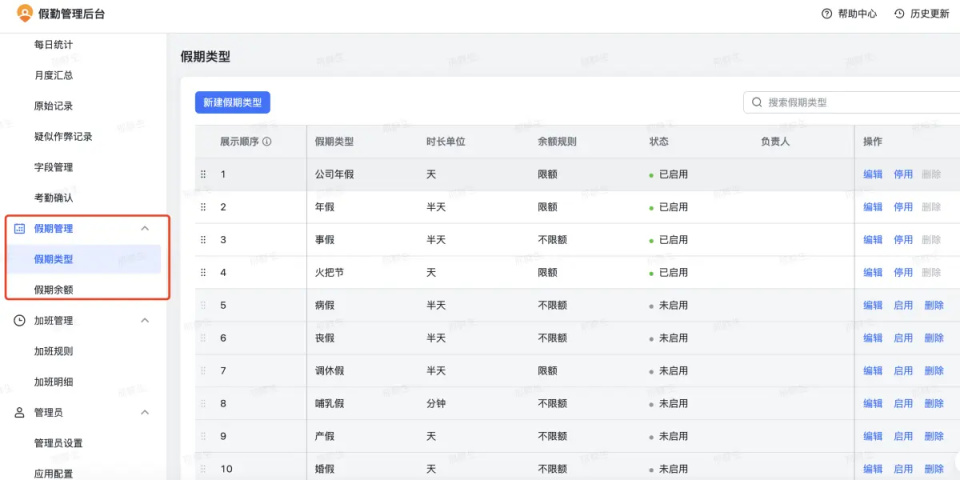Disable the 公司年假 leave type via 停用
The image size is (960, 480).
pos(903,174)
